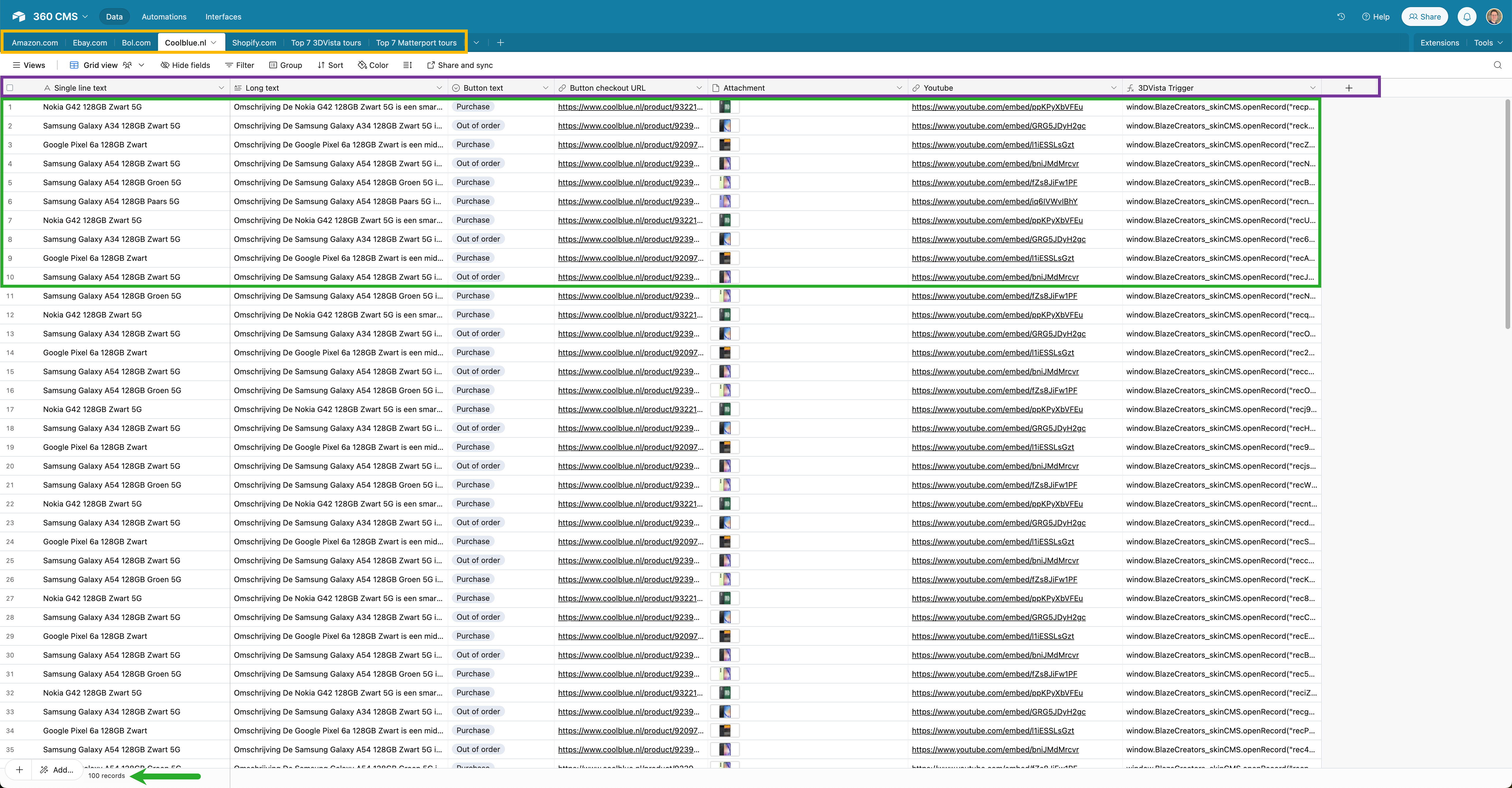Toggle the select all records checkbox
Viewport: 1512px width, 788px height.
(9, 88)
